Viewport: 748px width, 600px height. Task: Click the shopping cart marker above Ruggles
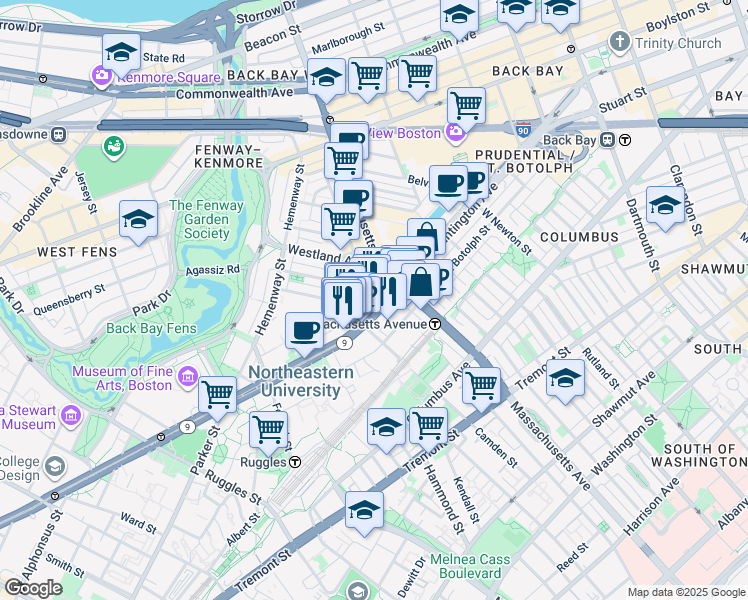pos(269,432)
